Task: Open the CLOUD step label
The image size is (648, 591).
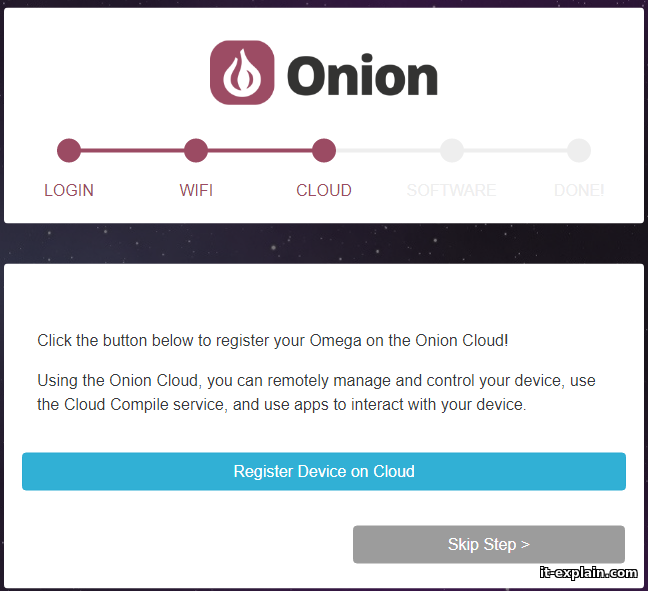Action: [323, 190]
